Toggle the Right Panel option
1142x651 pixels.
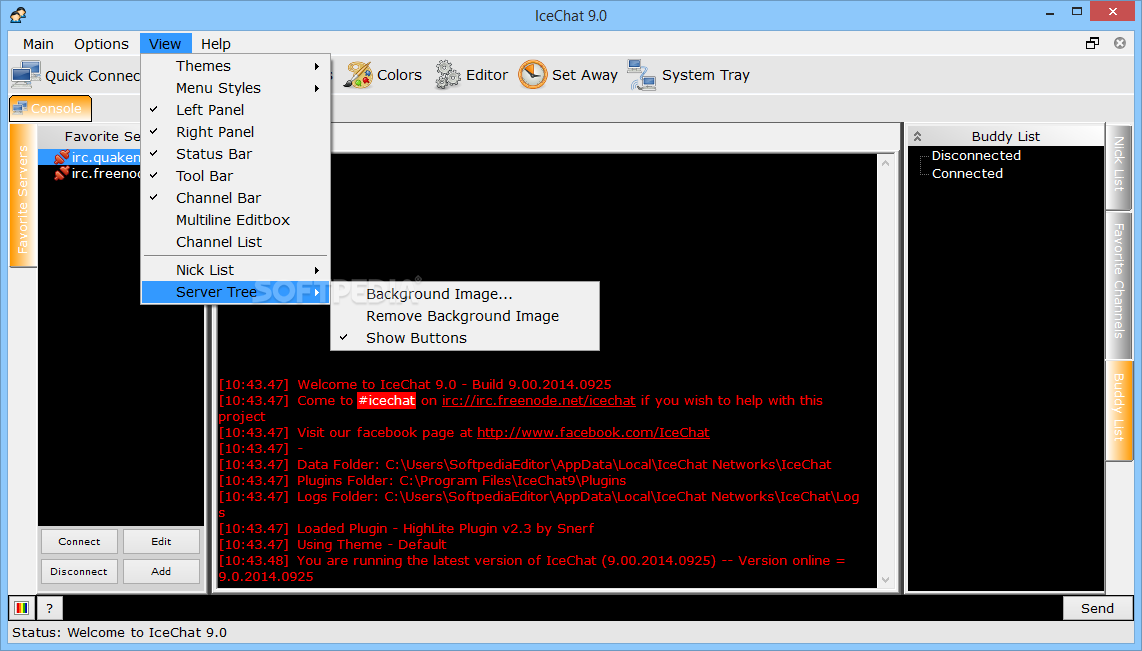235,132
